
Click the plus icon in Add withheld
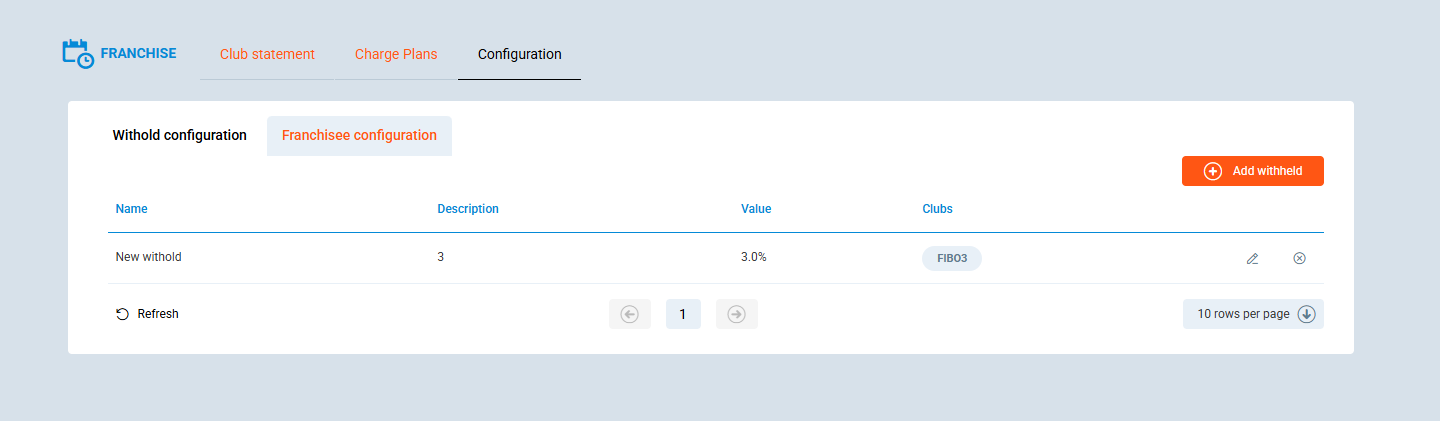click(1212, 171)
